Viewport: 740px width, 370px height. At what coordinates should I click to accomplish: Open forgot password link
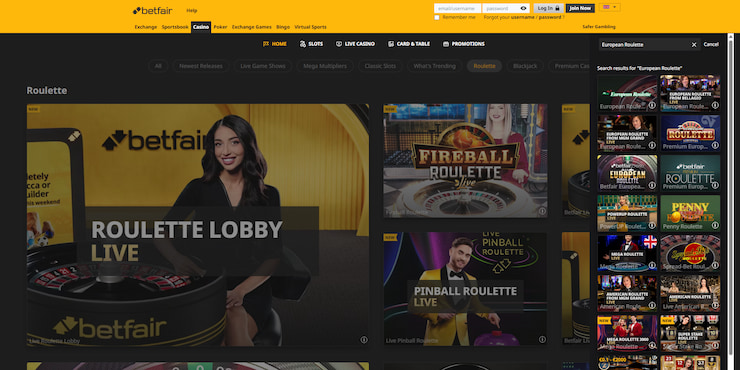[550, 17]
